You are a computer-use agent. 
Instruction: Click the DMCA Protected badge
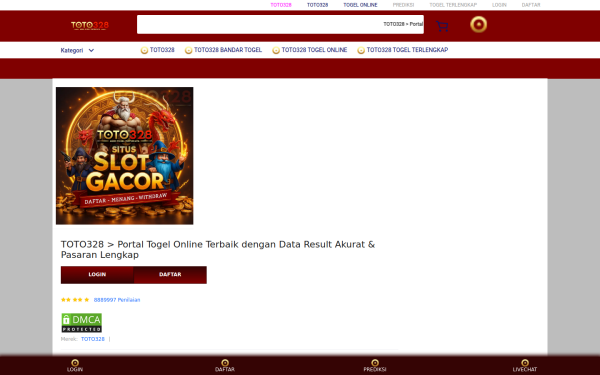pyautogui.click(x=82, y=323)
